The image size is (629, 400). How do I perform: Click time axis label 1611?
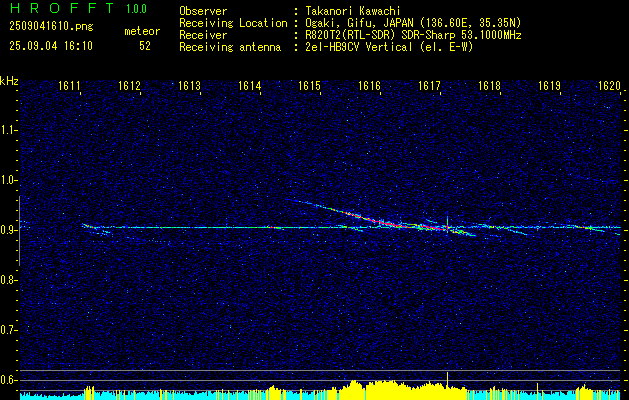pyautogui.click(x=69, y=85)
